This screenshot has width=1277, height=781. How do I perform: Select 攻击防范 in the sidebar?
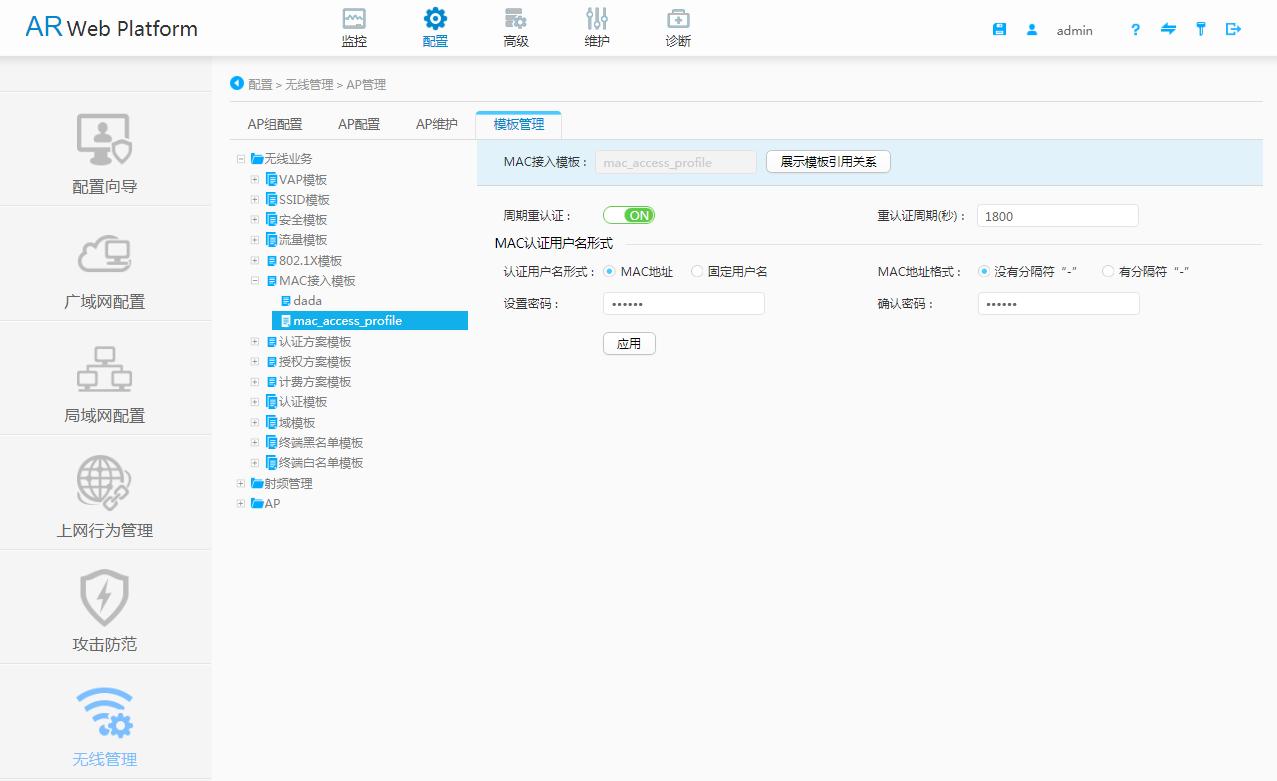105,609
